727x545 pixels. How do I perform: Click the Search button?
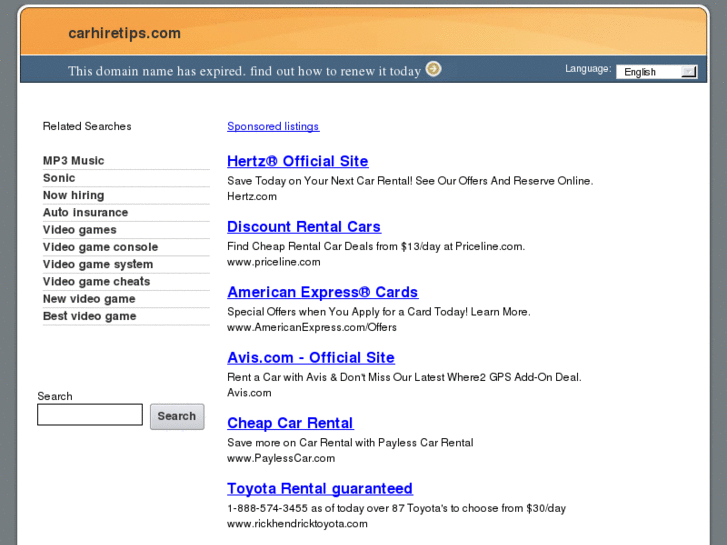tap(177, 416)
